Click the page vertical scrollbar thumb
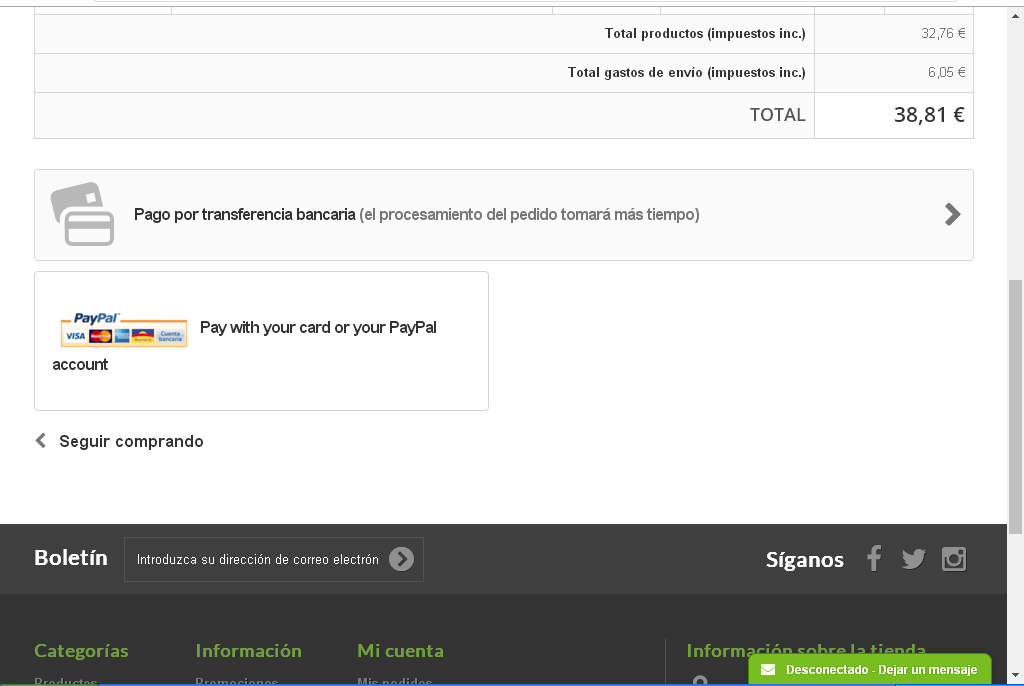Screen dimensions: 1024x686 [1015, 405]
